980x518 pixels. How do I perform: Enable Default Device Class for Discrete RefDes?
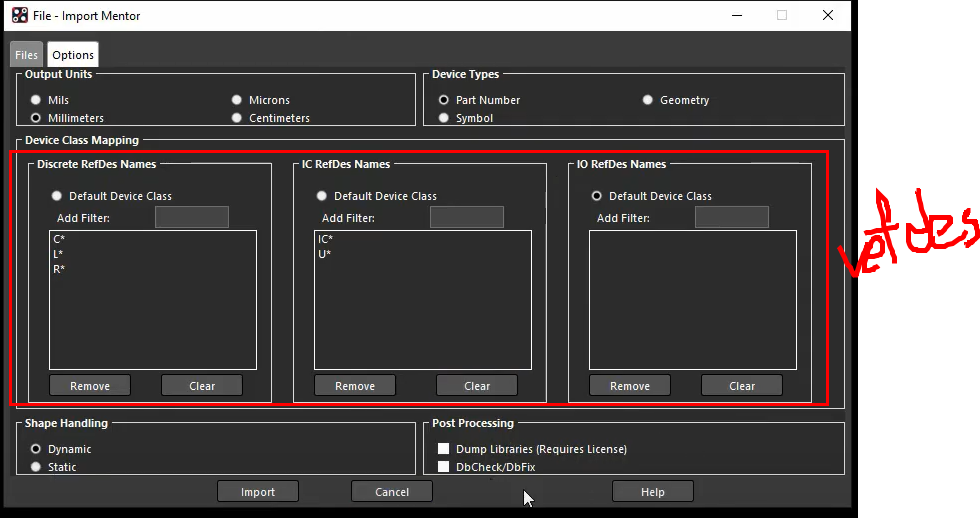point(57,196)
